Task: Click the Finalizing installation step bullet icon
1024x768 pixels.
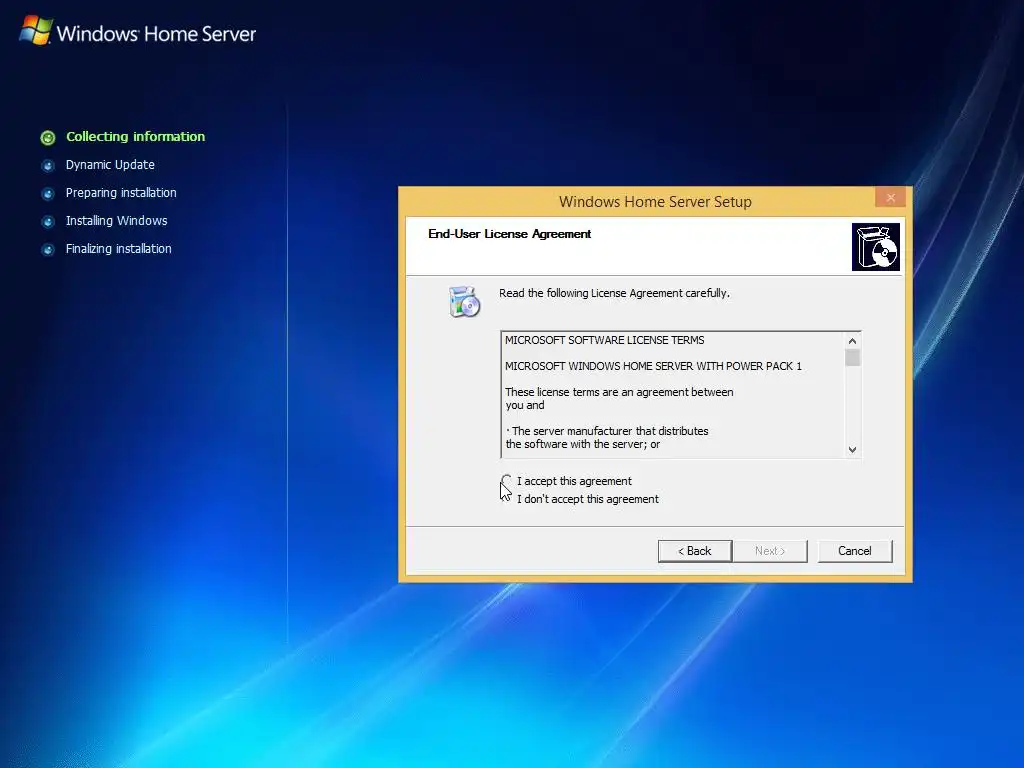Action: (48, 249)
